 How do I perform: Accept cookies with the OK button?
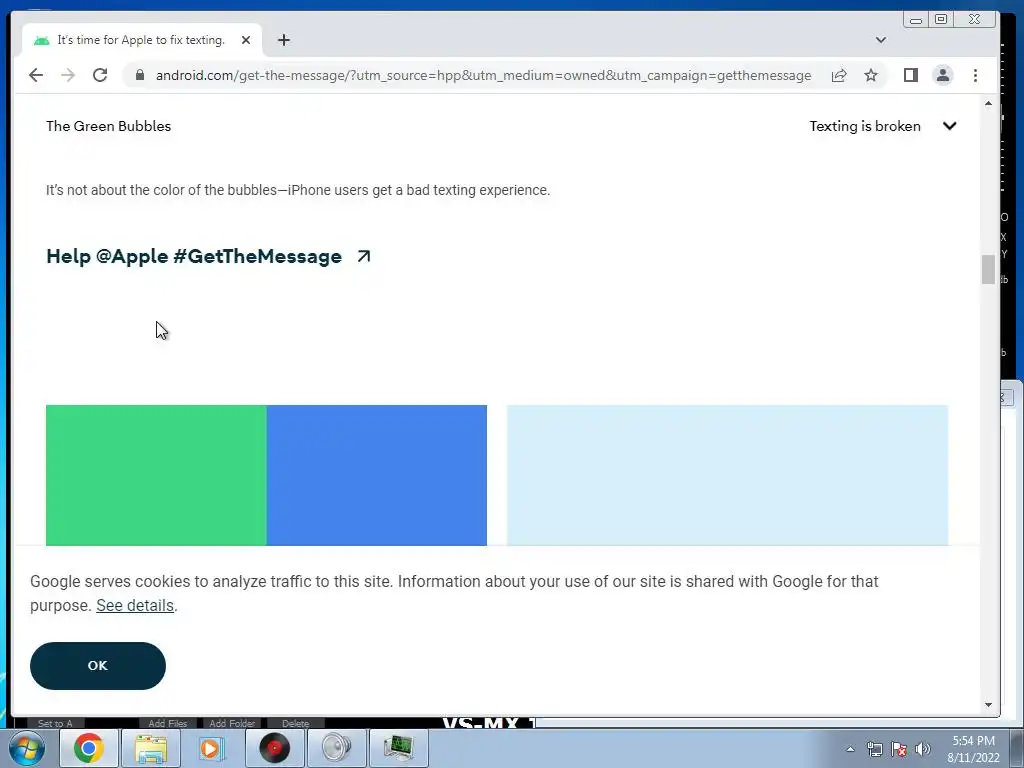pyautogui.click(x=98, y=665)
